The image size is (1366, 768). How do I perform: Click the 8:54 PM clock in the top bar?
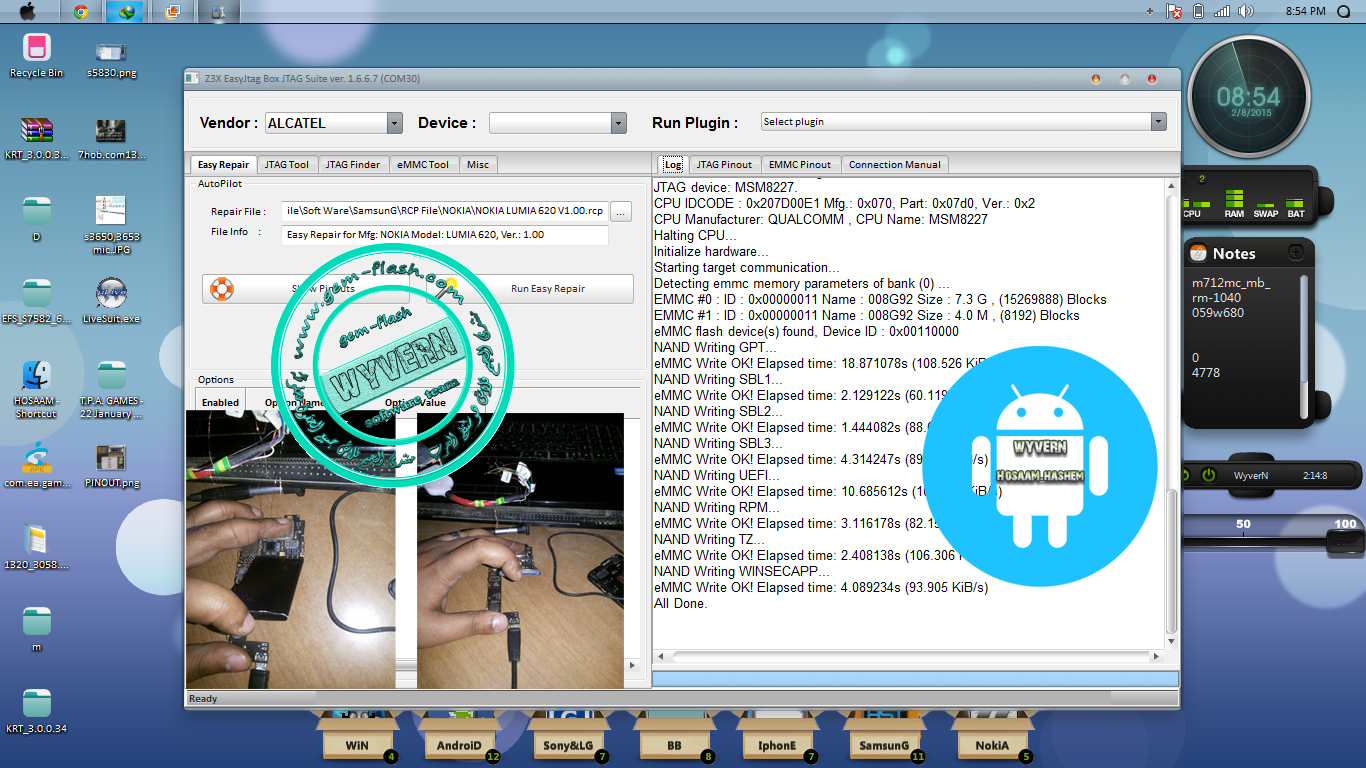tap(1304, 11)
